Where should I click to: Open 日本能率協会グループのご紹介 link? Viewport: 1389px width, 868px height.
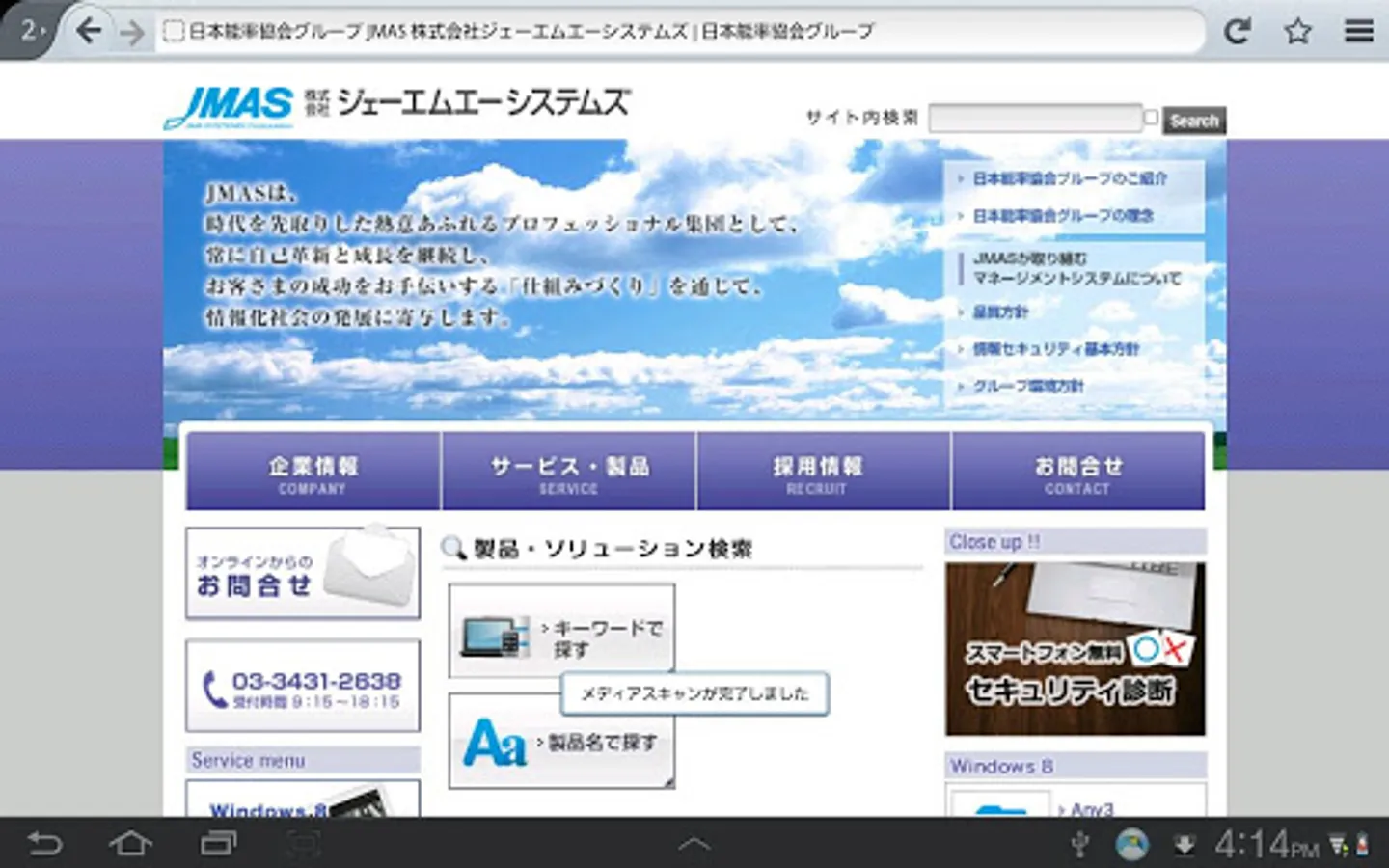point(1070,178)
